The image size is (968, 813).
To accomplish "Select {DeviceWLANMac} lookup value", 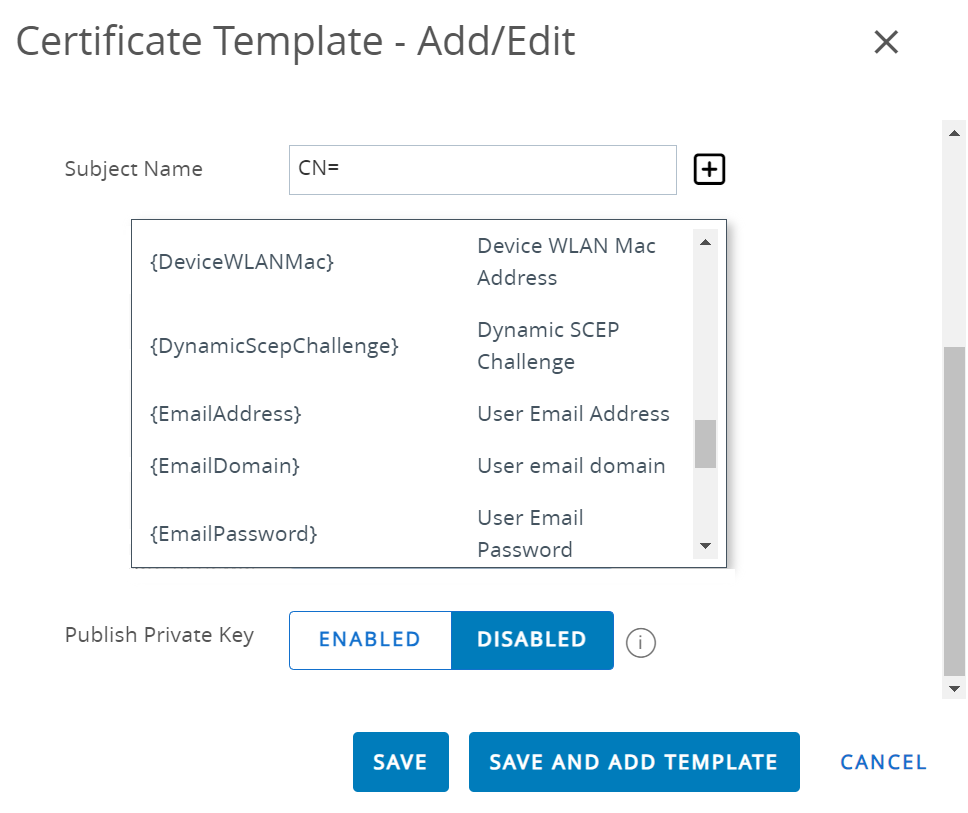I will (x=241, y=262).
